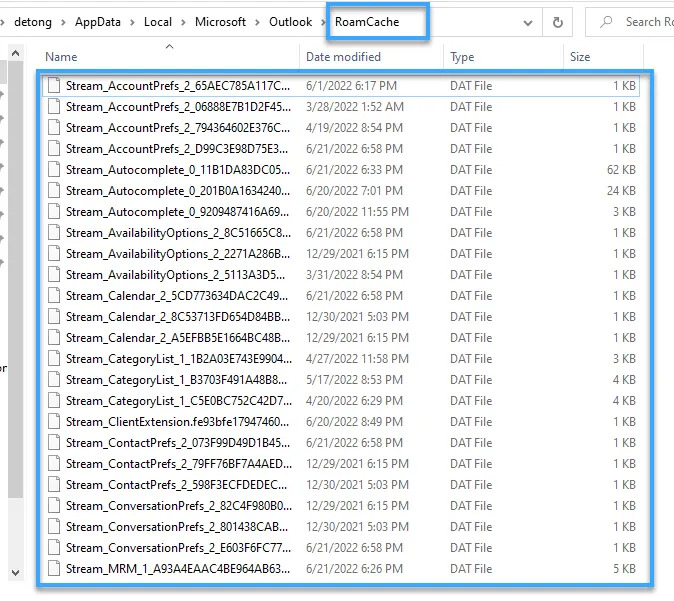
Task: Select file icon of Stream_Calendar_2_8C53713FD654D84BB
Action: click(54, 317)
